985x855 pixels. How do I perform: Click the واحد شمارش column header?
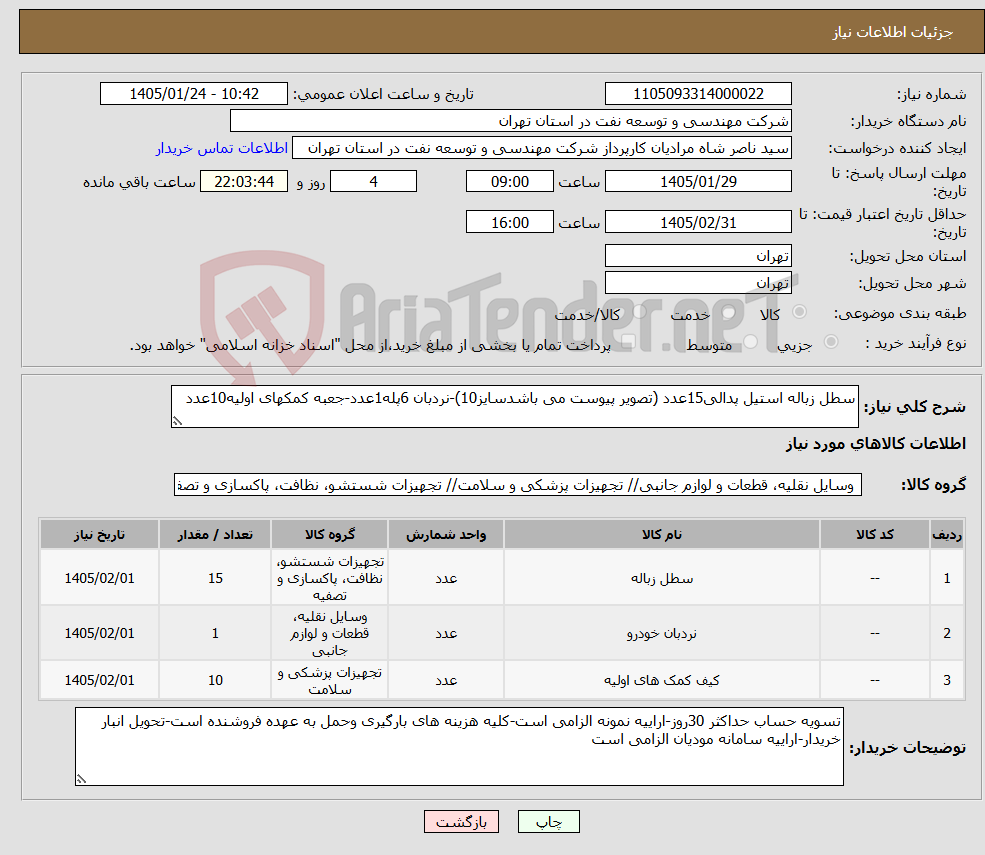[x=446, y=535]
